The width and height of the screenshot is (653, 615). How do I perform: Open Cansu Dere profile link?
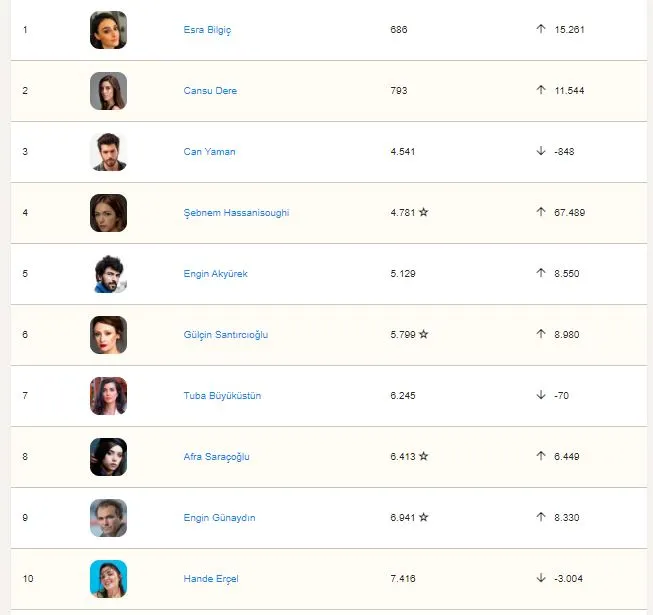(x=210, y=91)
